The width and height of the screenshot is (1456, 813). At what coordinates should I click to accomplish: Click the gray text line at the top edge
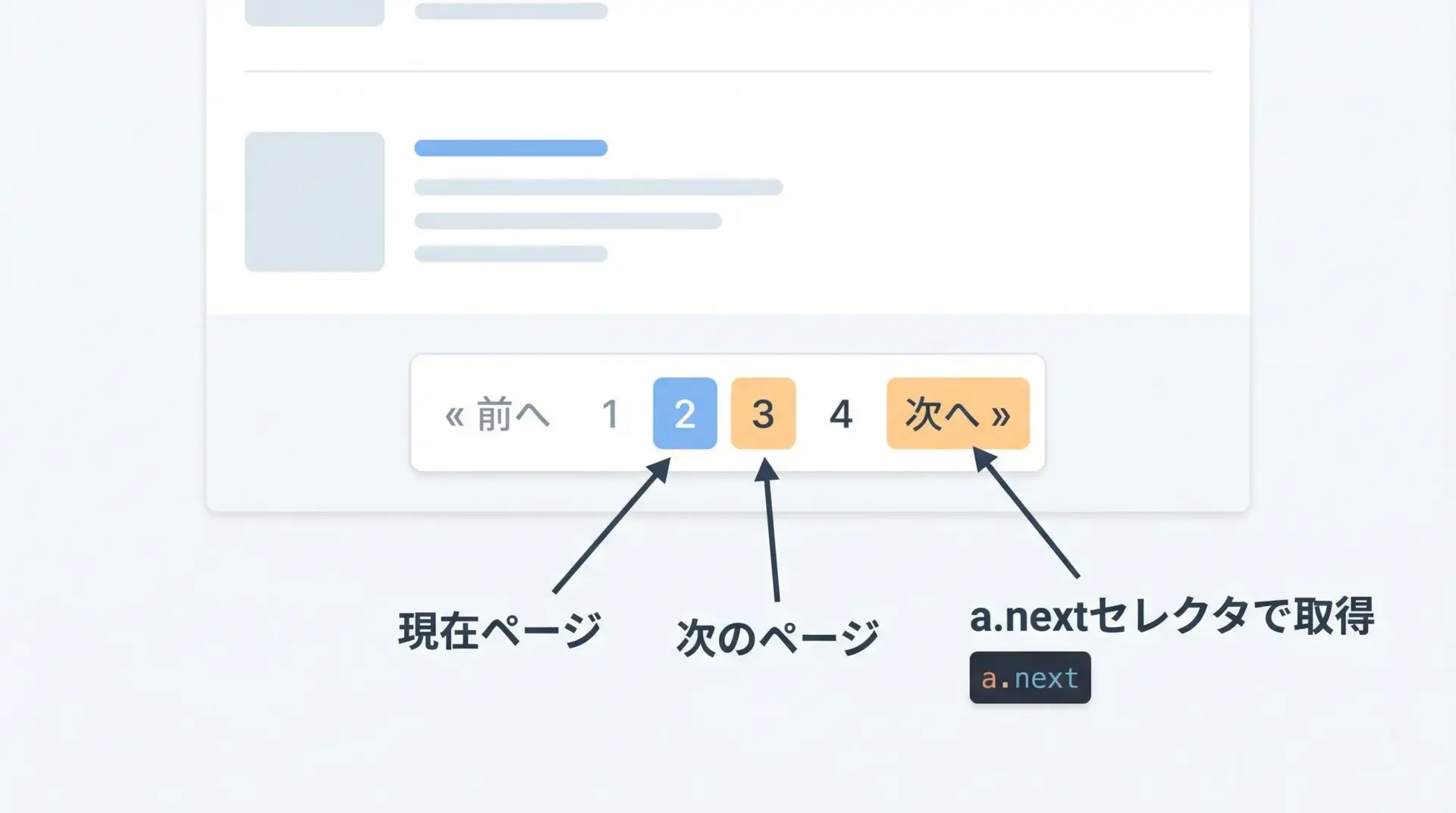click(510, 11)
